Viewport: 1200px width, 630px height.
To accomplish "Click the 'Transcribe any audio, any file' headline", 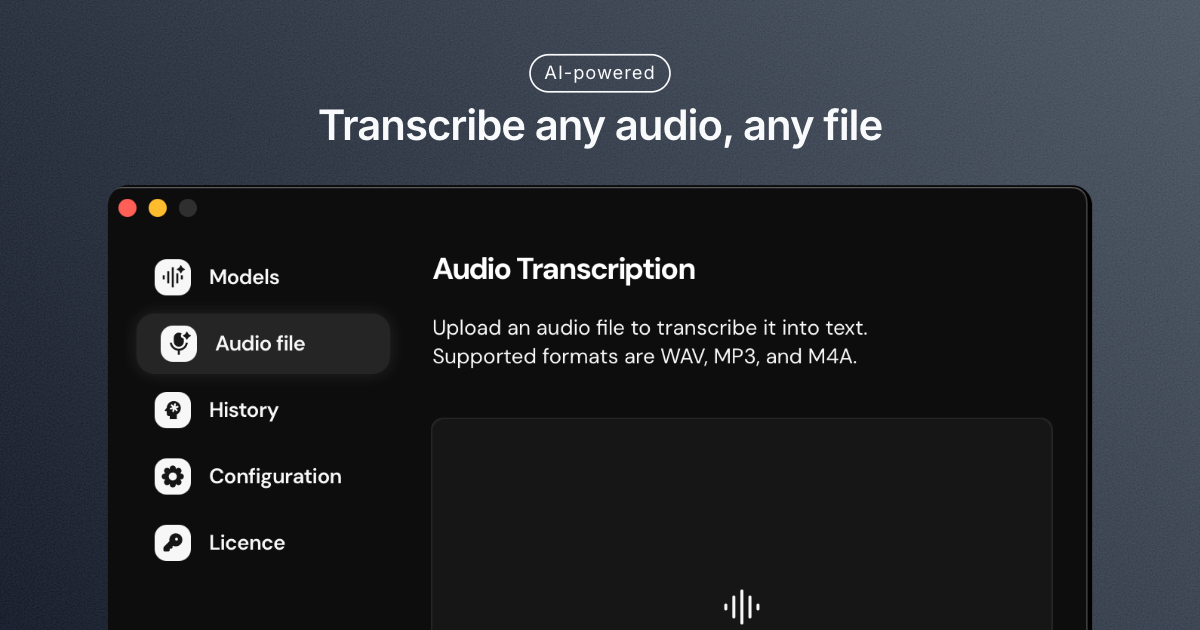I will (x=600, y=126).
